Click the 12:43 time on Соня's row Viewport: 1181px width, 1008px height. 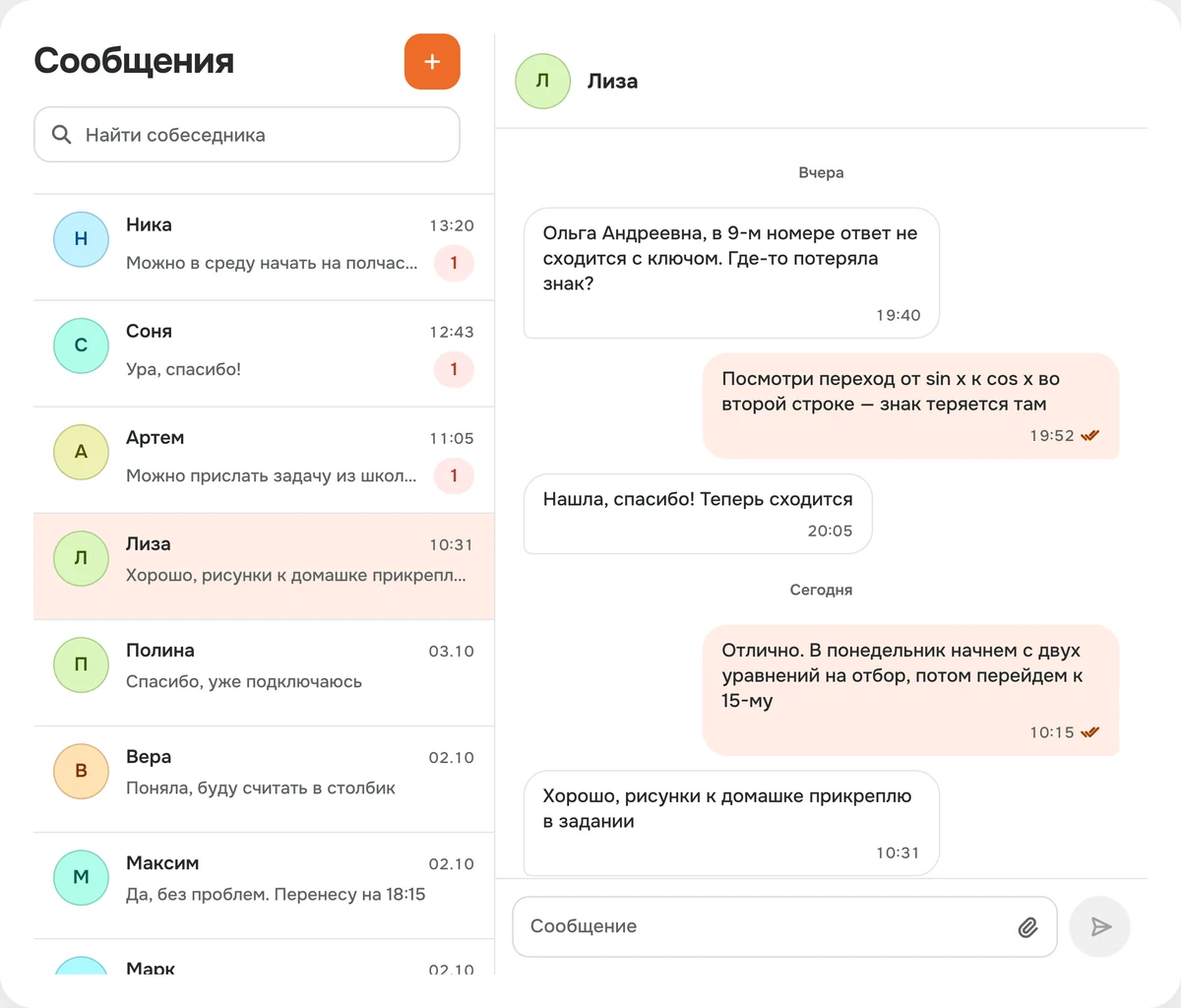452,332
